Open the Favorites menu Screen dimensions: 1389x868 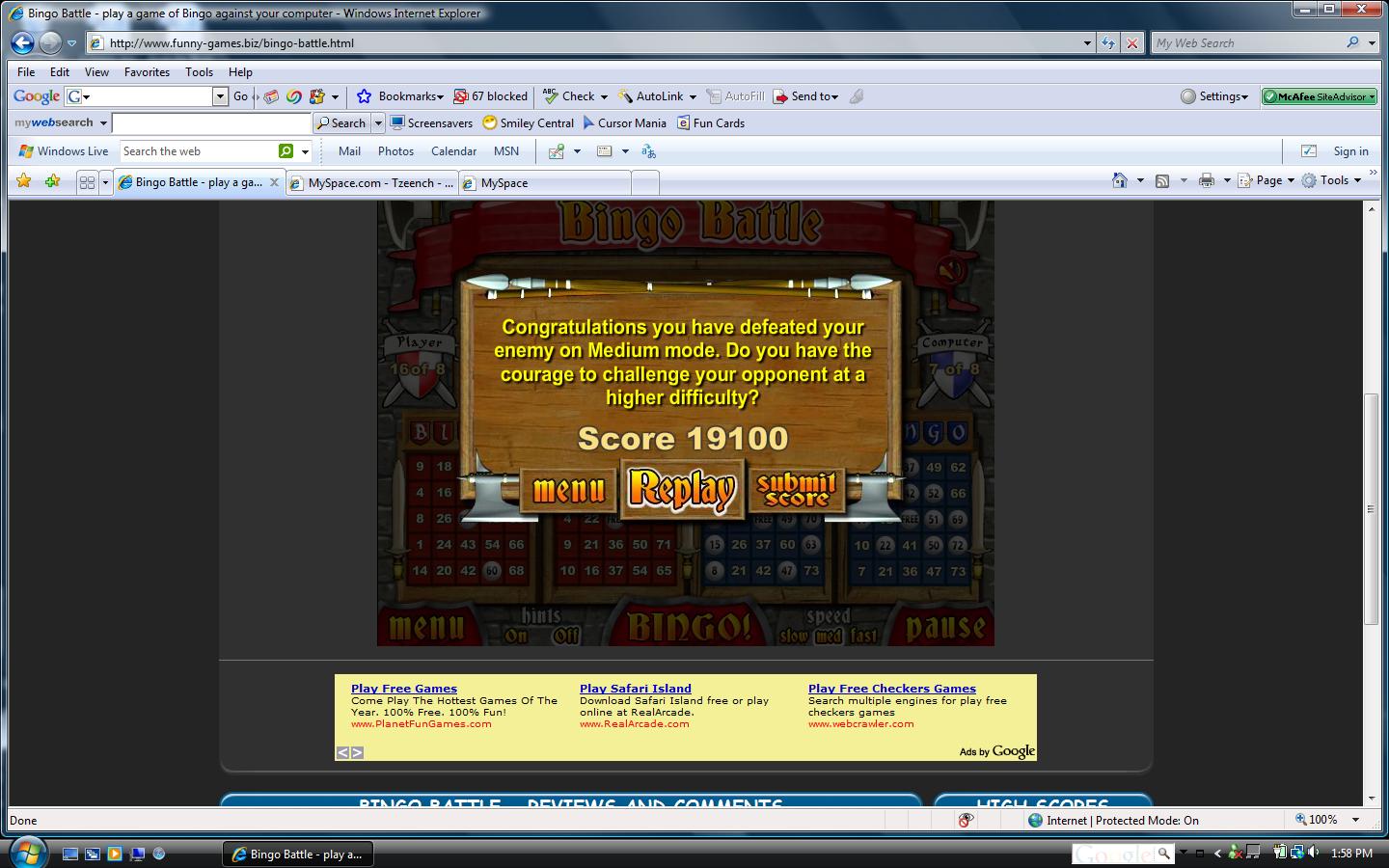click(x=147, y=71)
